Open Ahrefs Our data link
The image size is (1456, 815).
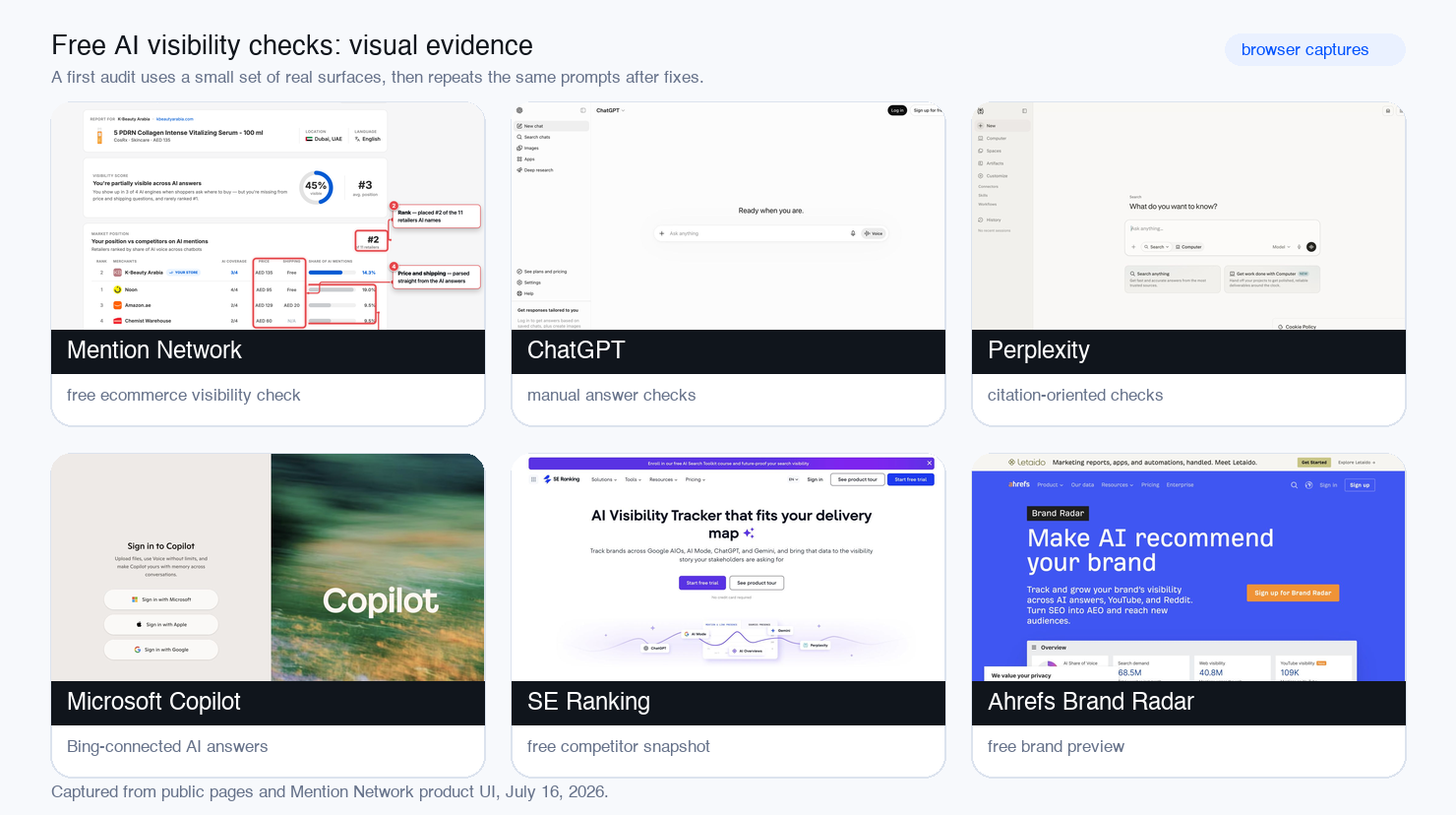click(x=1082, y=484)
